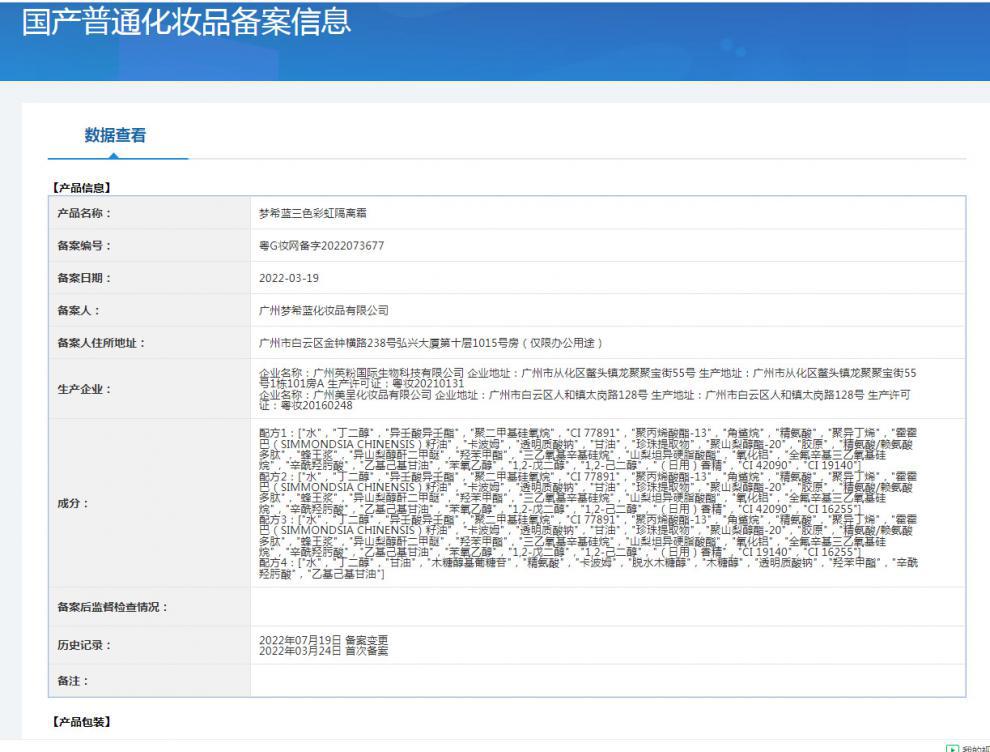Select 广州梦希蓝化妆品有限公司 text
This screenshot has height=752, width=990.
pos(324,310)
